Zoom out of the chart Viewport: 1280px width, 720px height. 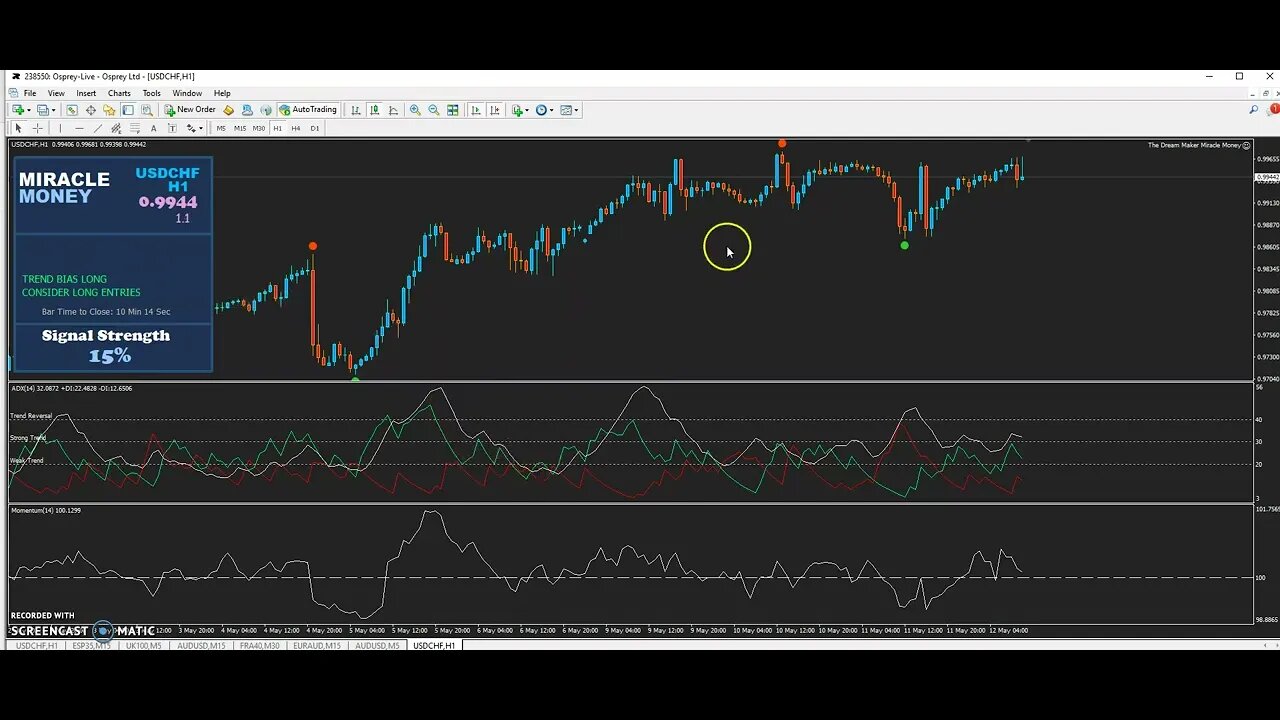[434, 110]
